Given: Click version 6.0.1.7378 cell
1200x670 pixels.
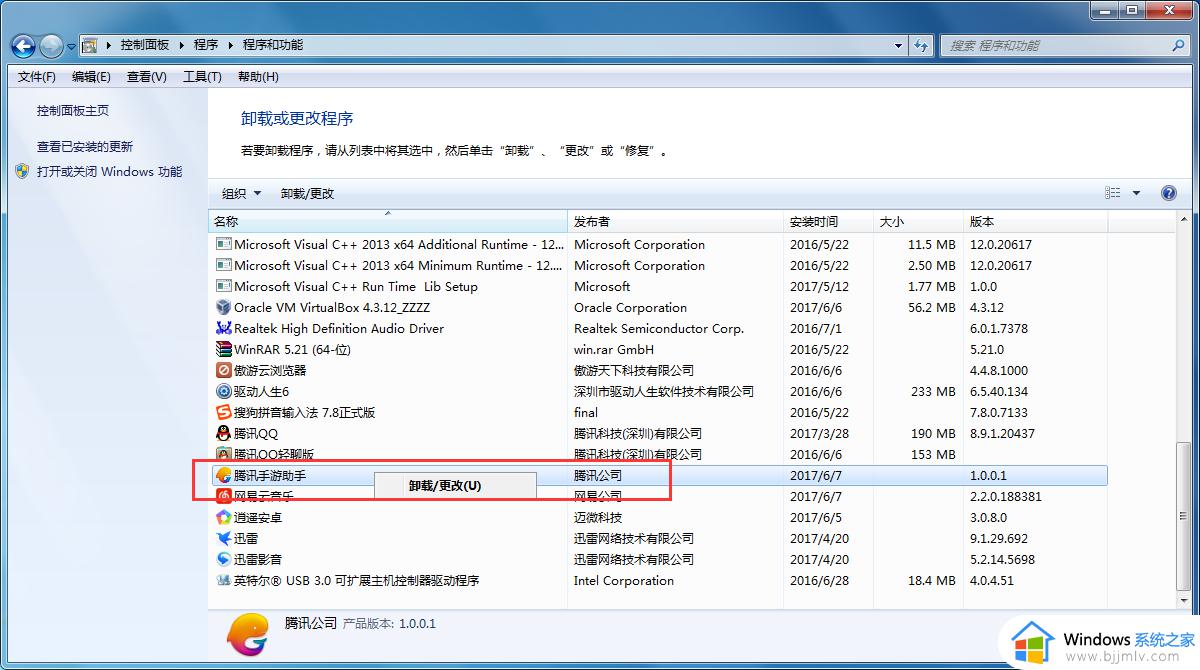Looking at the screenshot, I should 998,329.
